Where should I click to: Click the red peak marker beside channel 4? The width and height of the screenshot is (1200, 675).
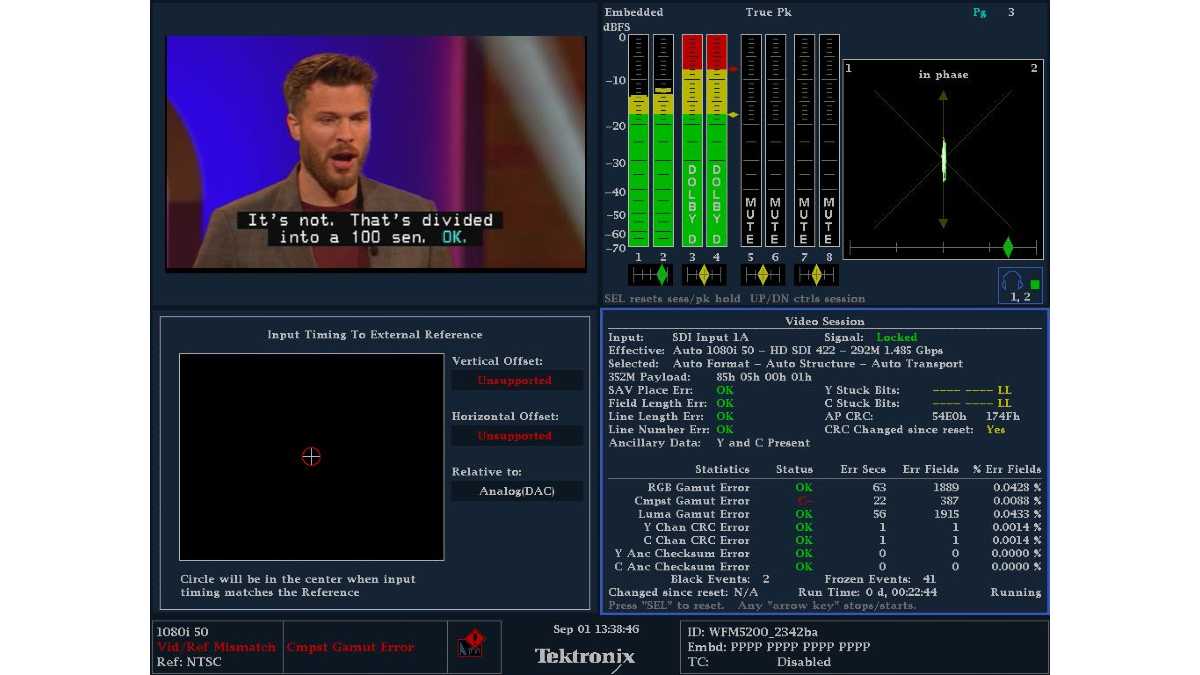pos(733,70)
